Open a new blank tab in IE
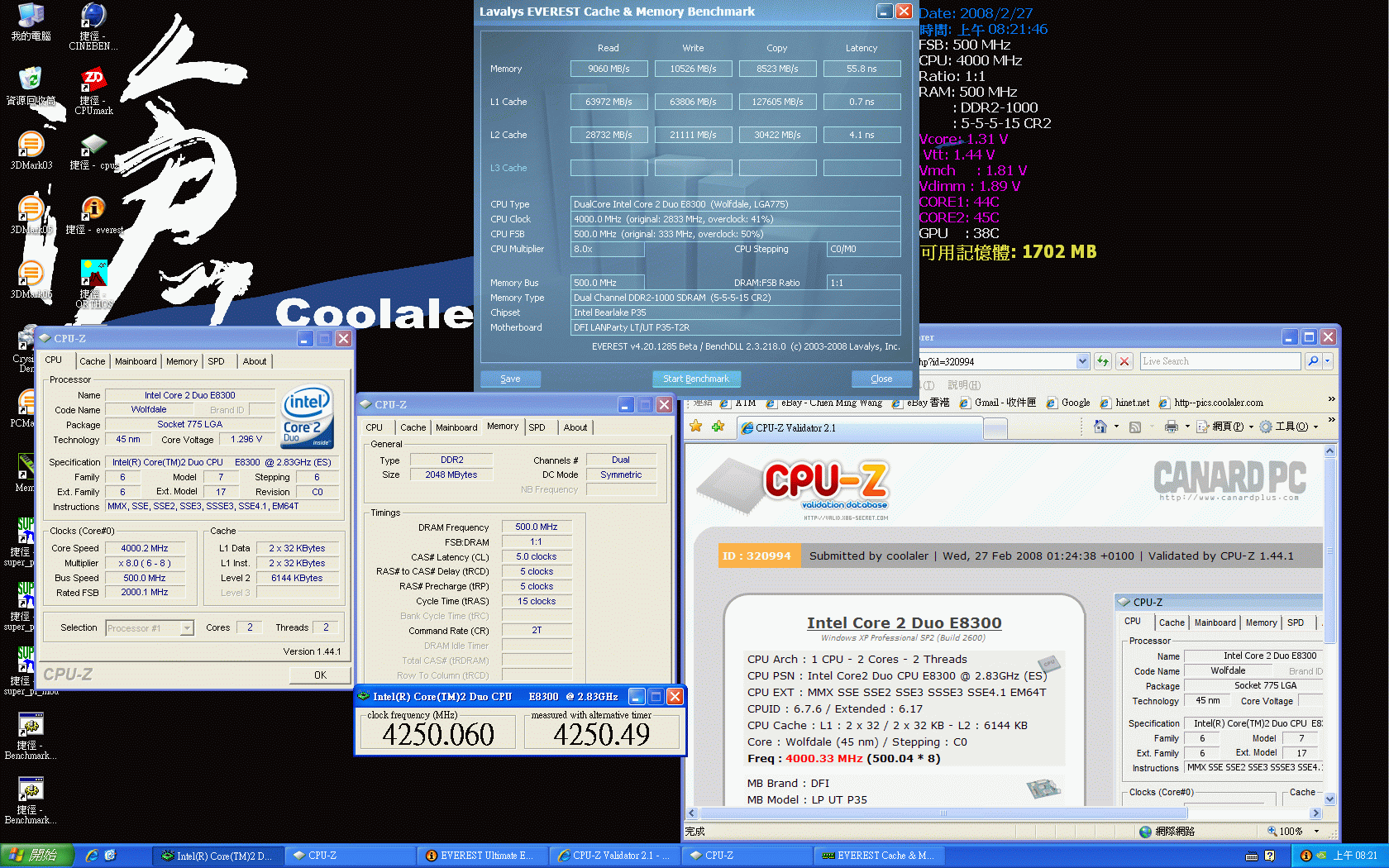 click(995, 427)
